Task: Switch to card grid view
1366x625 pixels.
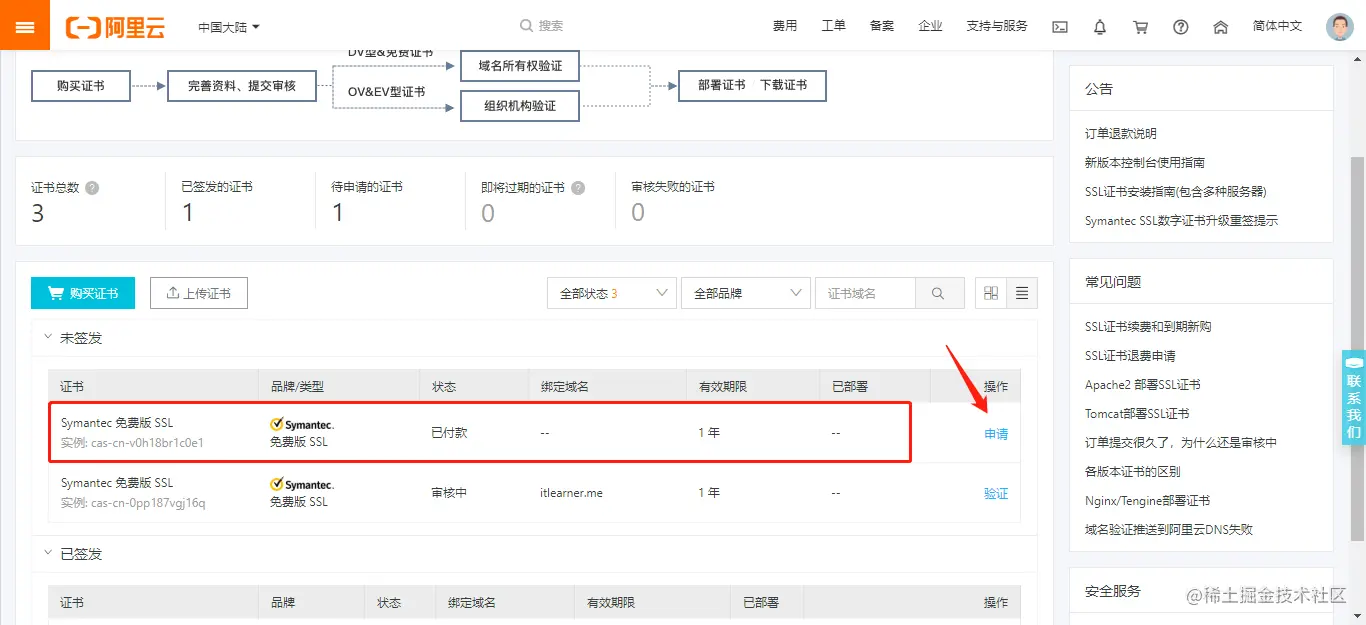Action: pos(991,293)
